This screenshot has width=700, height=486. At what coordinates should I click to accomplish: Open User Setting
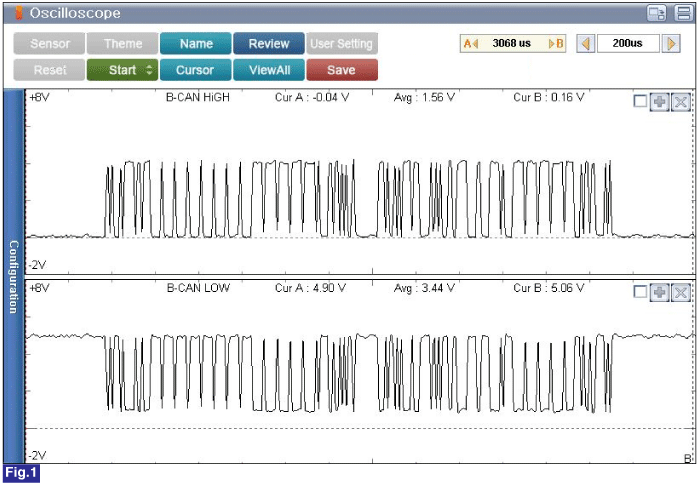click(342, 44)
